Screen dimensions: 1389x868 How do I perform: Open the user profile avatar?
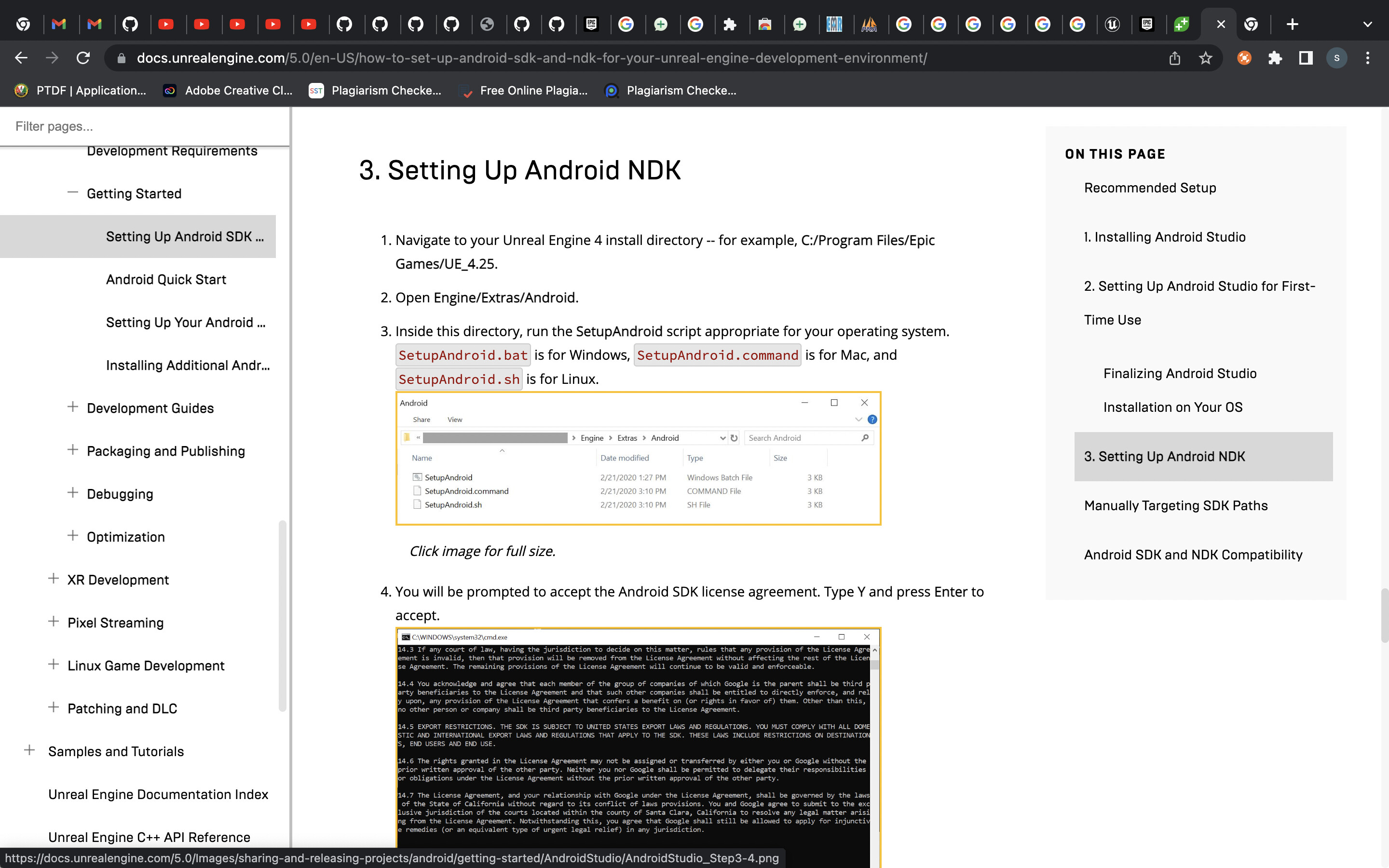(1336, 58)
